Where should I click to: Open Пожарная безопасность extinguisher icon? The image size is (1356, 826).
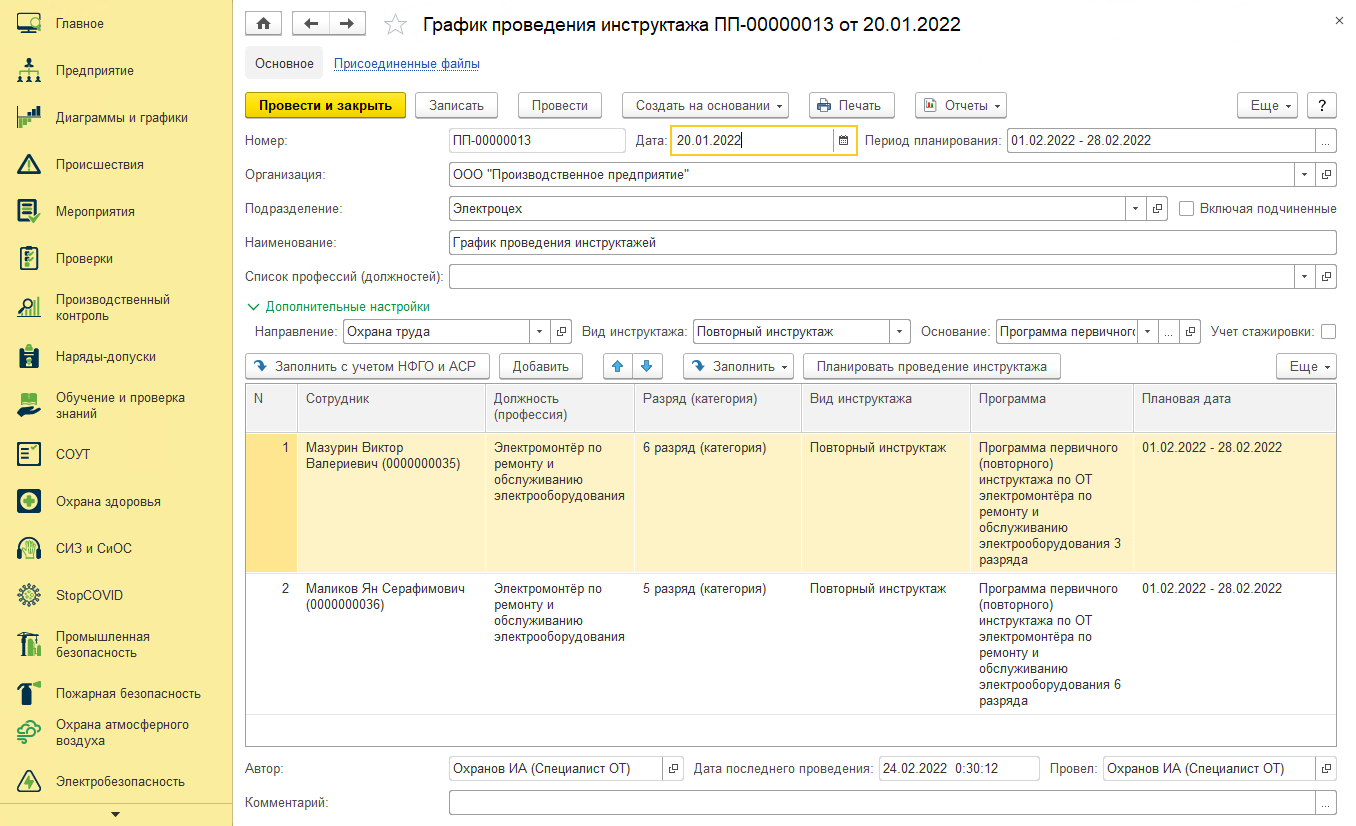28,693
